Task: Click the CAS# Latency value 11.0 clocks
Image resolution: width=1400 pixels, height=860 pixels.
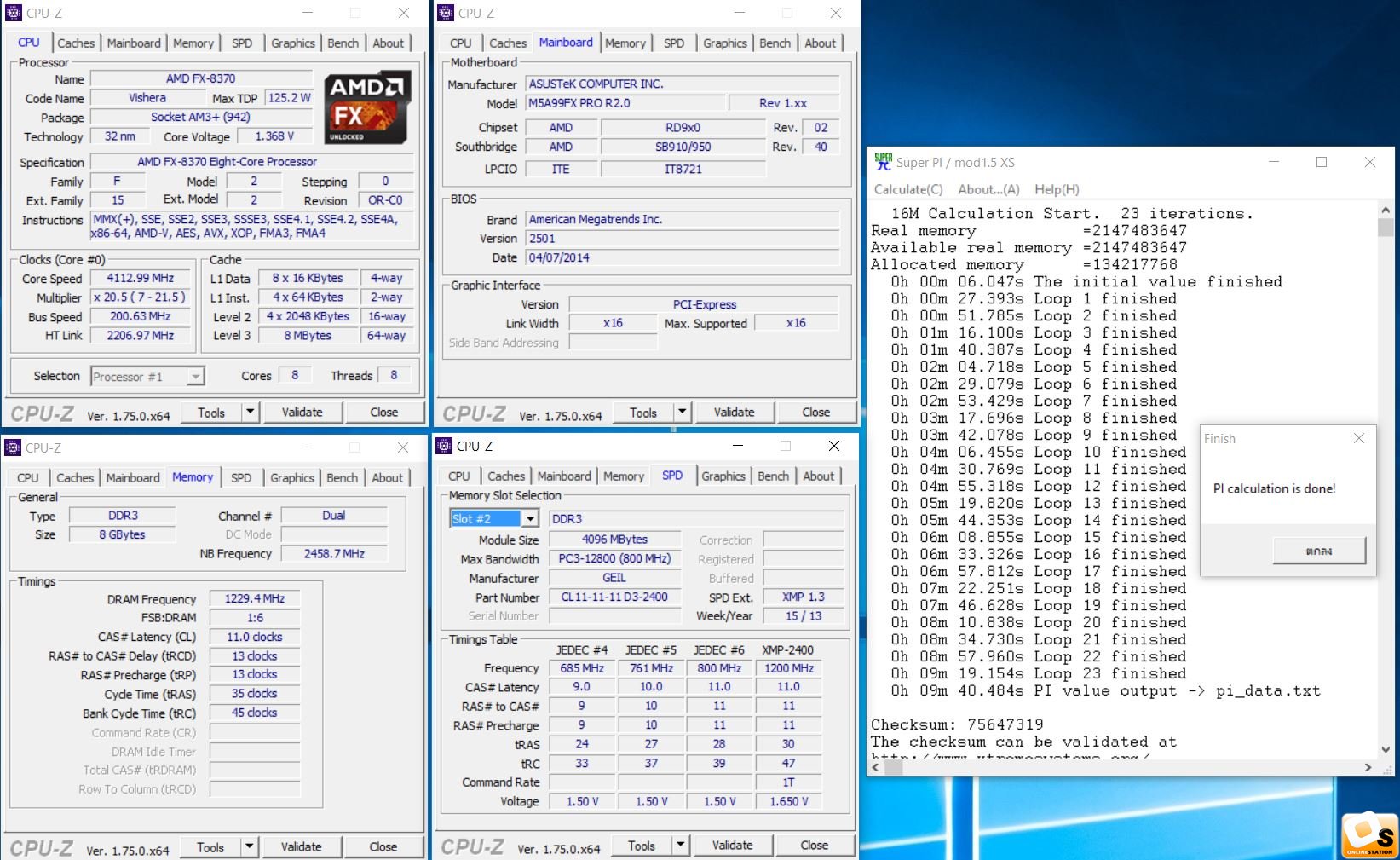Action: click(255, 637)
